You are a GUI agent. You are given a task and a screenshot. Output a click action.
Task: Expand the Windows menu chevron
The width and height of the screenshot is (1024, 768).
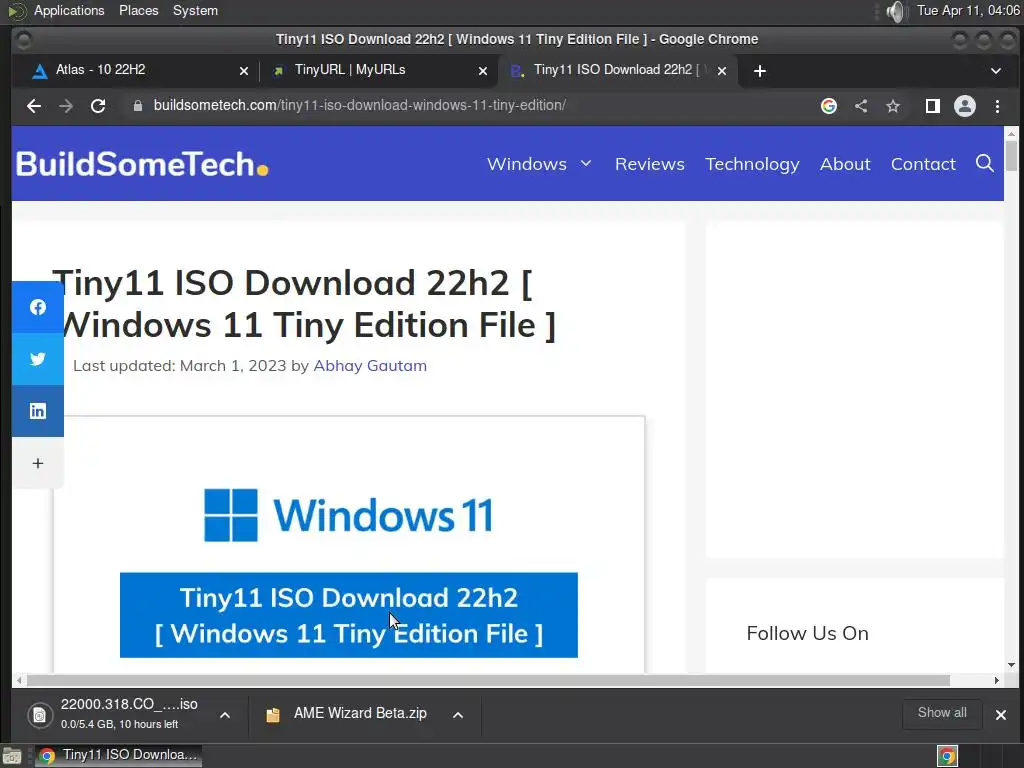(586, 163)
